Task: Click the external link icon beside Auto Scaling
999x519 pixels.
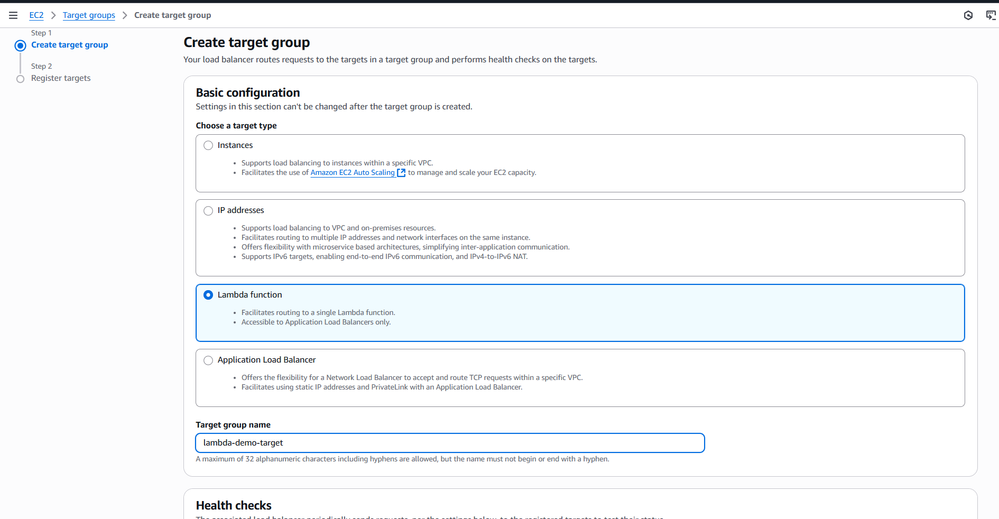Action: pyautogui.click(x=401, y=173)
